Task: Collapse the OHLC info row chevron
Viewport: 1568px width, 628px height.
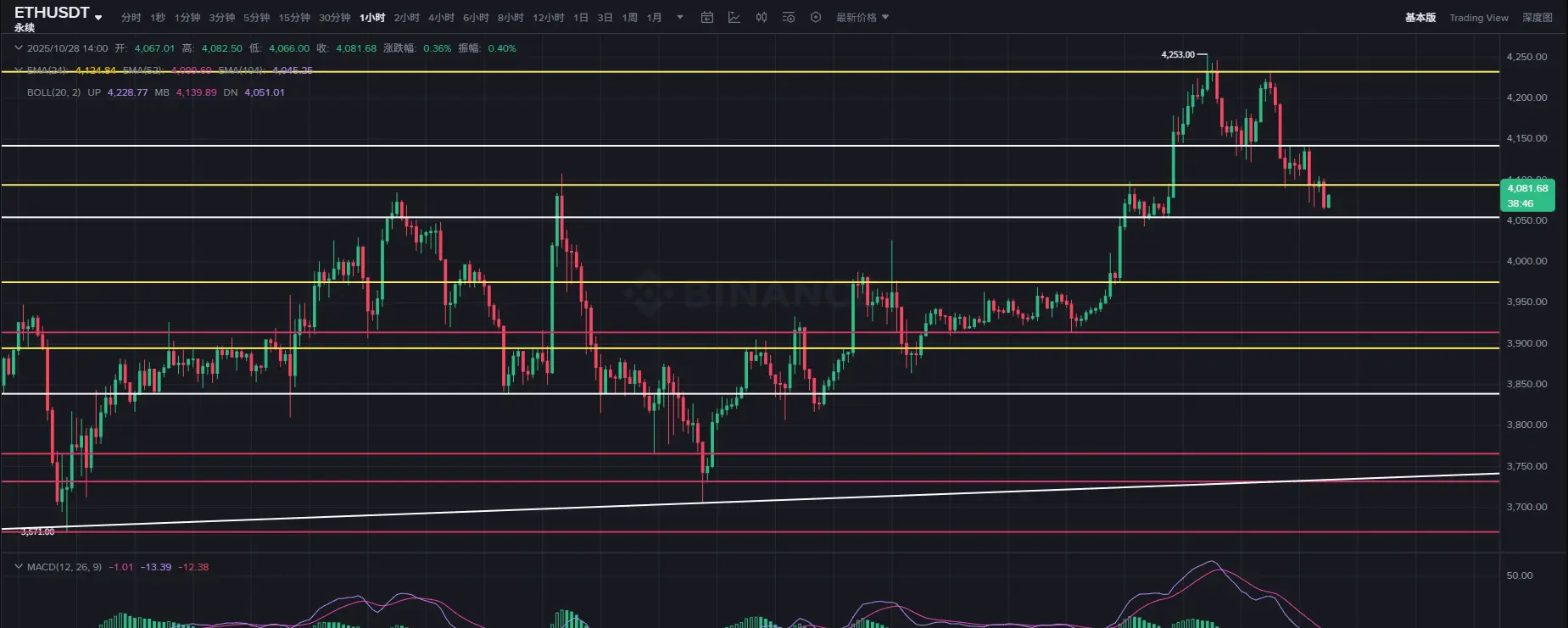Action: [19, 48]
